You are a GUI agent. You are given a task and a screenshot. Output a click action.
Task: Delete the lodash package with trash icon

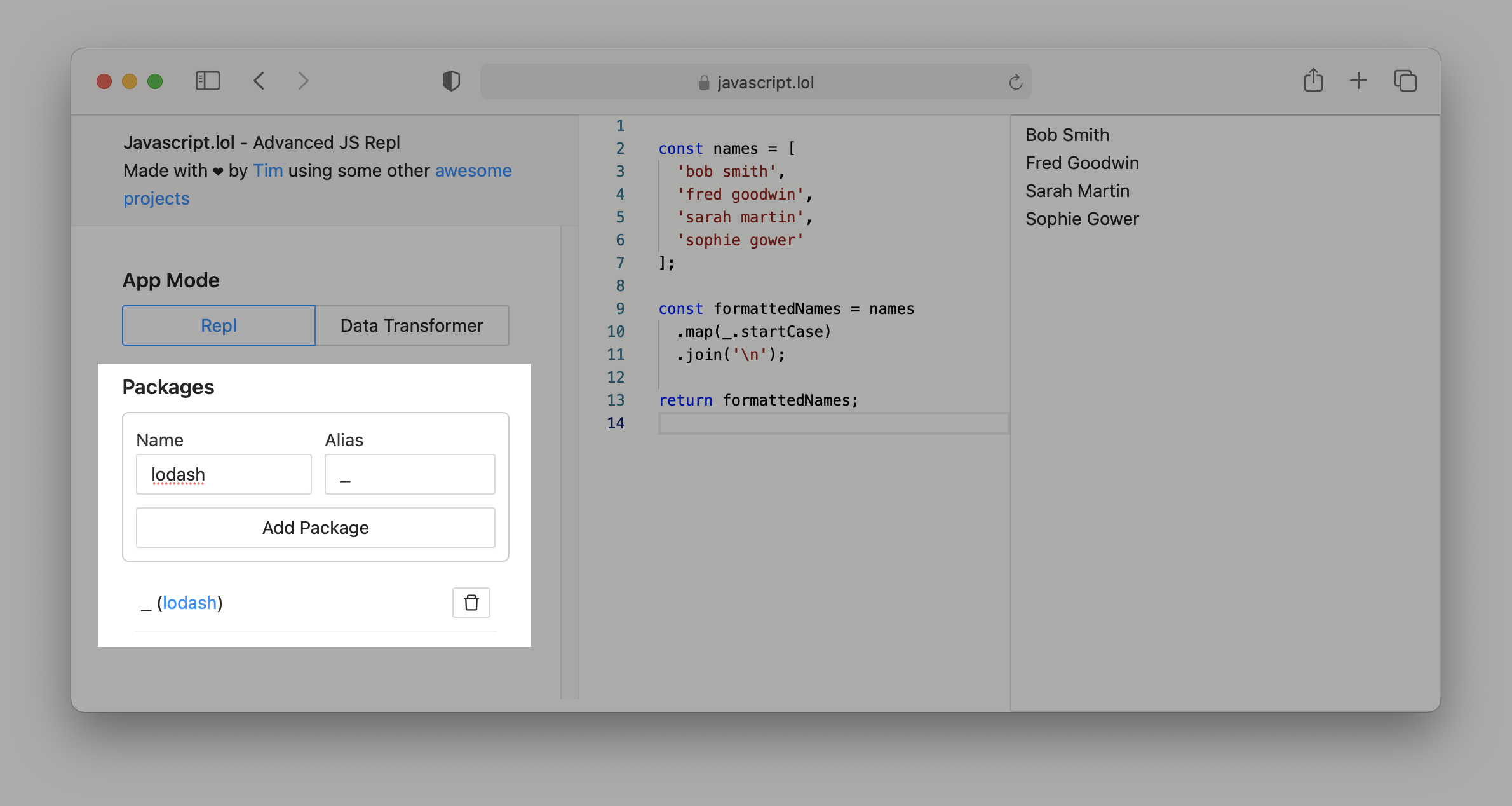[x=471, y=603]
